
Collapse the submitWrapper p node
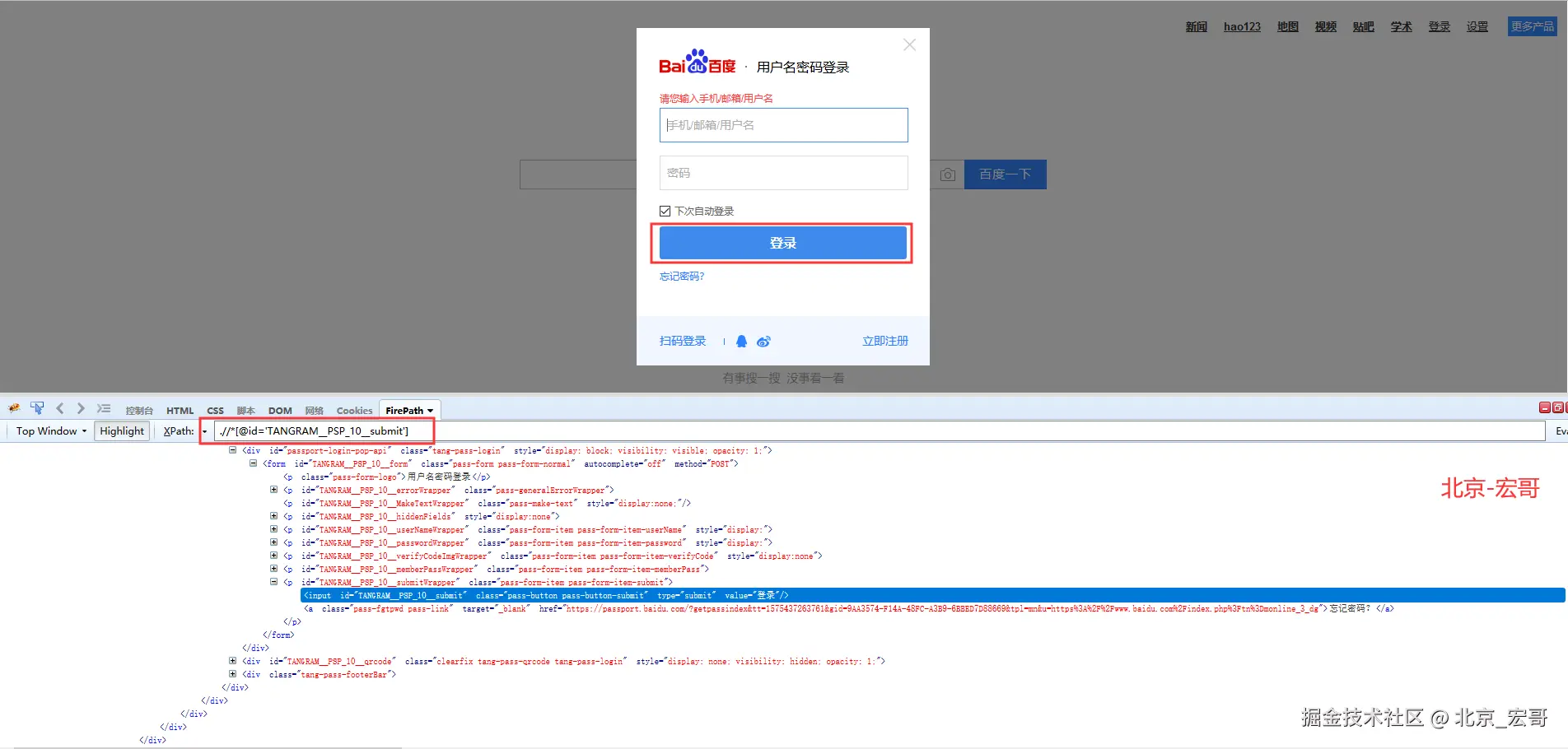(x=273, y=582)
